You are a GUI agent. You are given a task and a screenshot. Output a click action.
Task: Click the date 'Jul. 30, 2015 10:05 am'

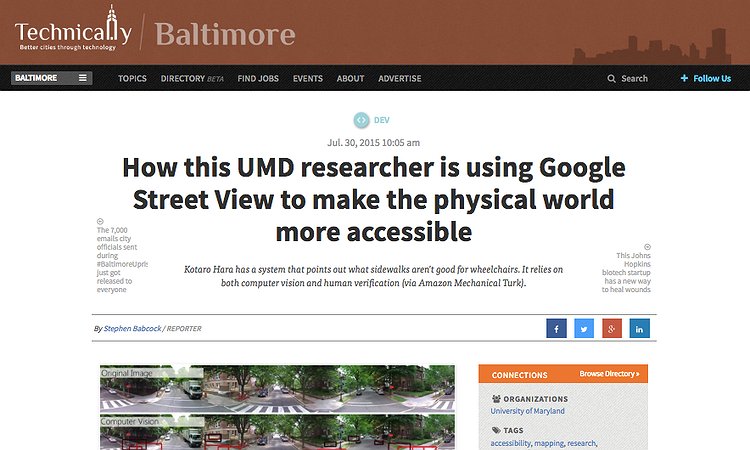[x=374, y=143]
